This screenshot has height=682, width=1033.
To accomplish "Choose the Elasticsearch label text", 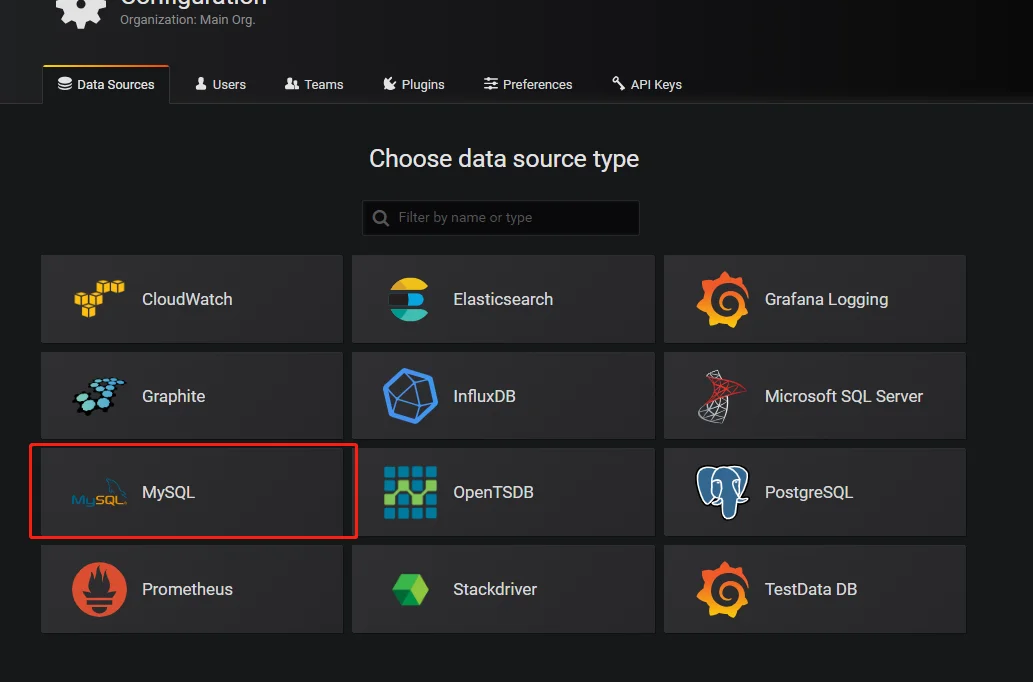I will point(503,299).
